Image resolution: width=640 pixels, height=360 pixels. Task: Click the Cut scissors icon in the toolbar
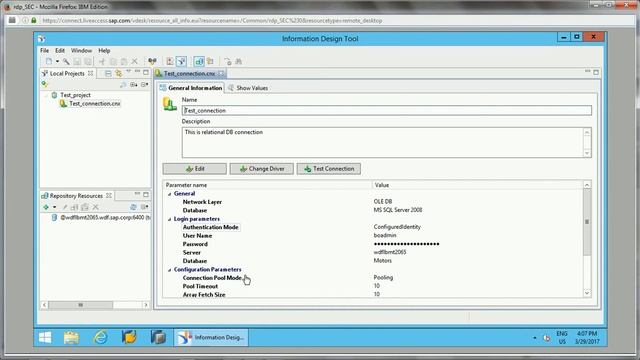point(102,62)
